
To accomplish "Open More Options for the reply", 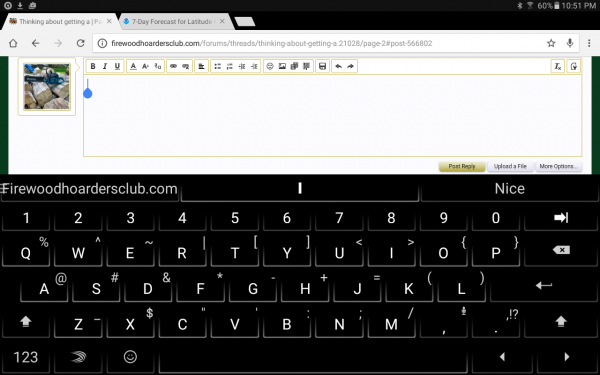I will pos(558,166).
